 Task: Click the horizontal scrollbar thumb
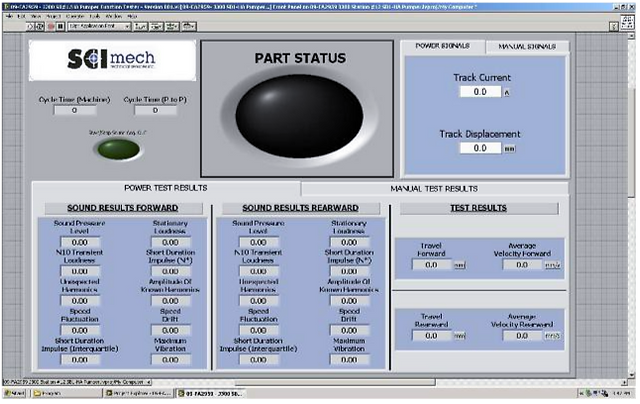[335, 382]
